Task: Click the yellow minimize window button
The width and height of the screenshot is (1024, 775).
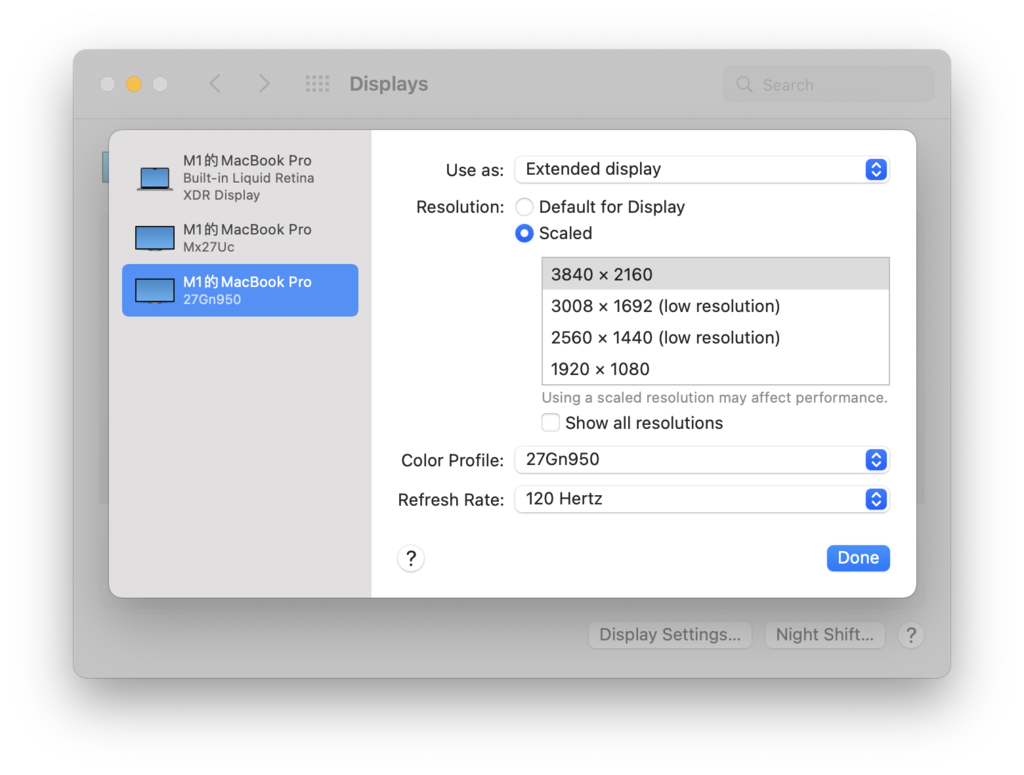Action: click(x=134, y=84)
